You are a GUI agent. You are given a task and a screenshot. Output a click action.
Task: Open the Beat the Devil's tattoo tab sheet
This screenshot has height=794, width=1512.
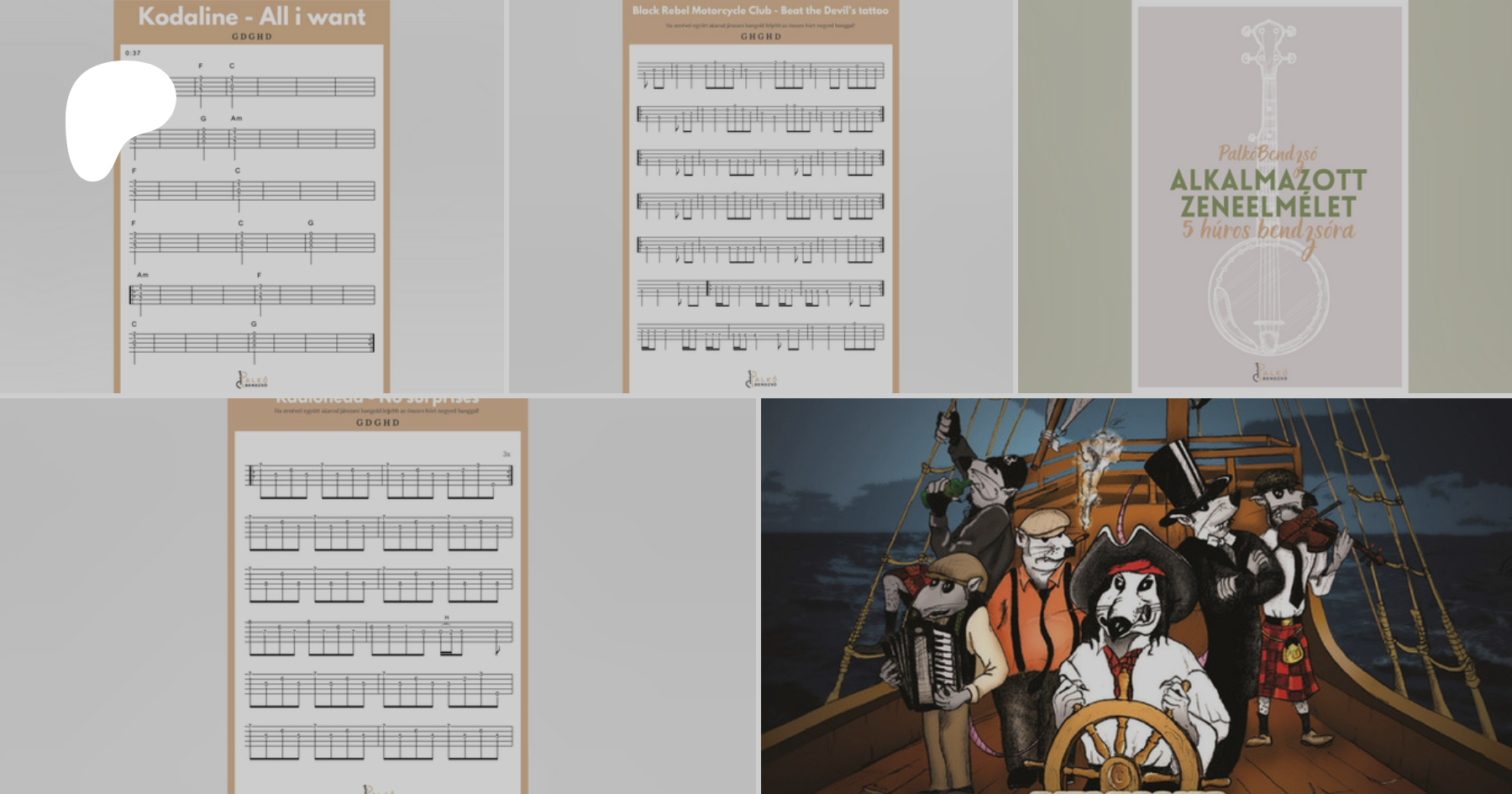pyautogui.click(x=760, y=210)
